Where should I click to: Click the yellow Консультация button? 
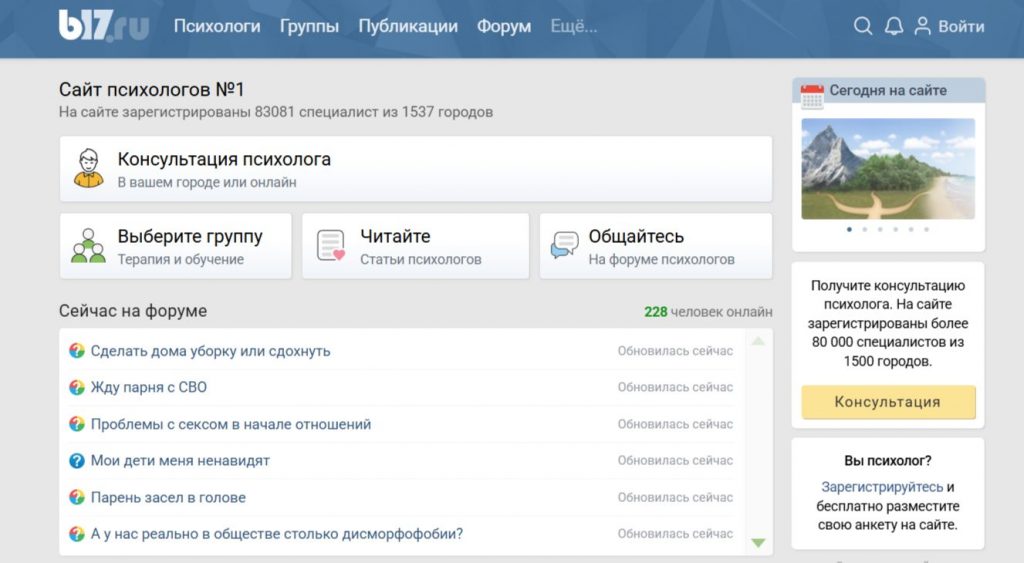click(888, 402)
